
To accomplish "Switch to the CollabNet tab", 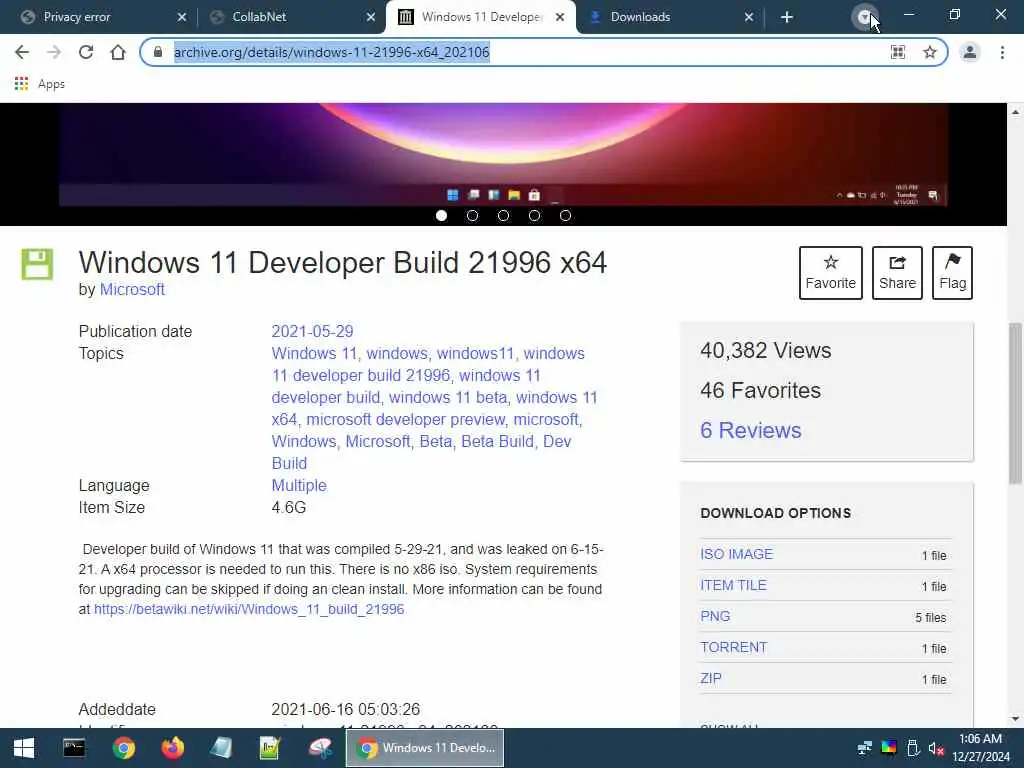I will 287,17.
